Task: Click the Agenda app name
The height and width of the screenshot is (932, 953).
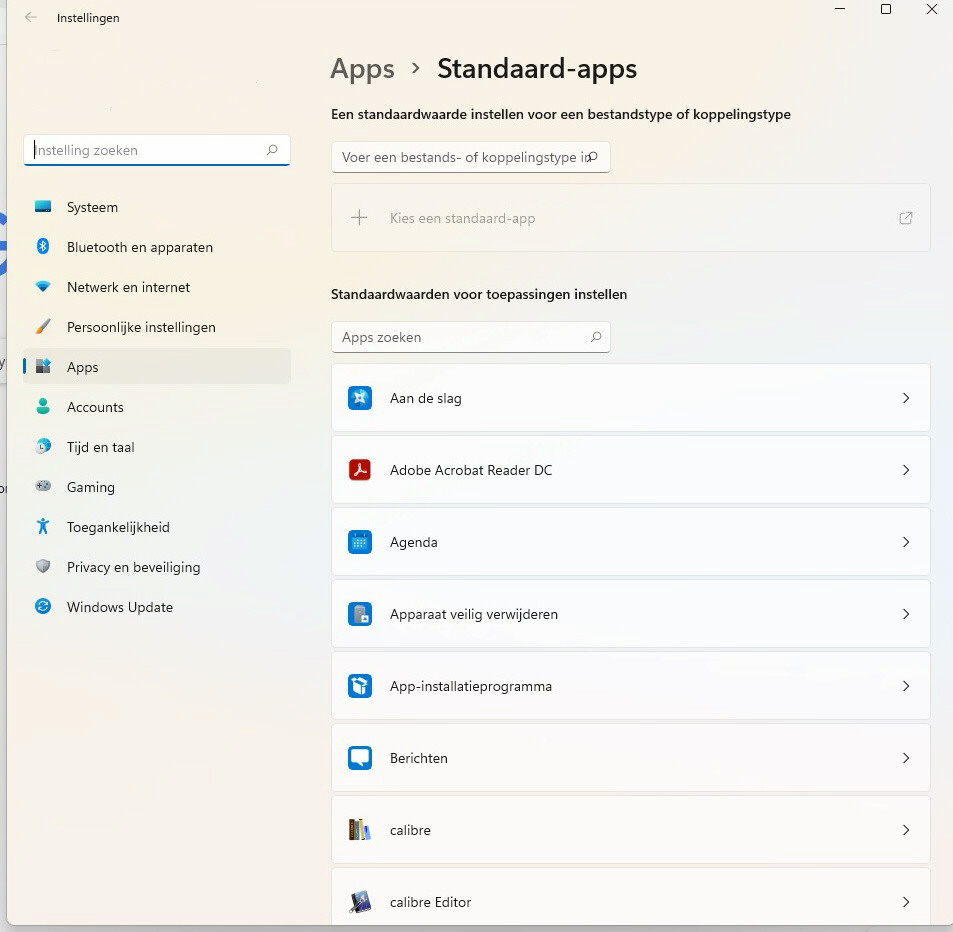Action: coord(413,542)
